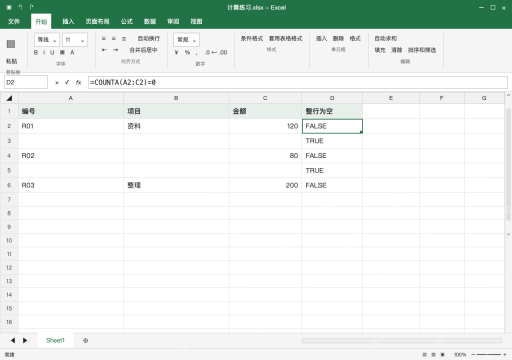Click cell A4 containing R02
Screen dimensions: 512x360
click(71, 156)
